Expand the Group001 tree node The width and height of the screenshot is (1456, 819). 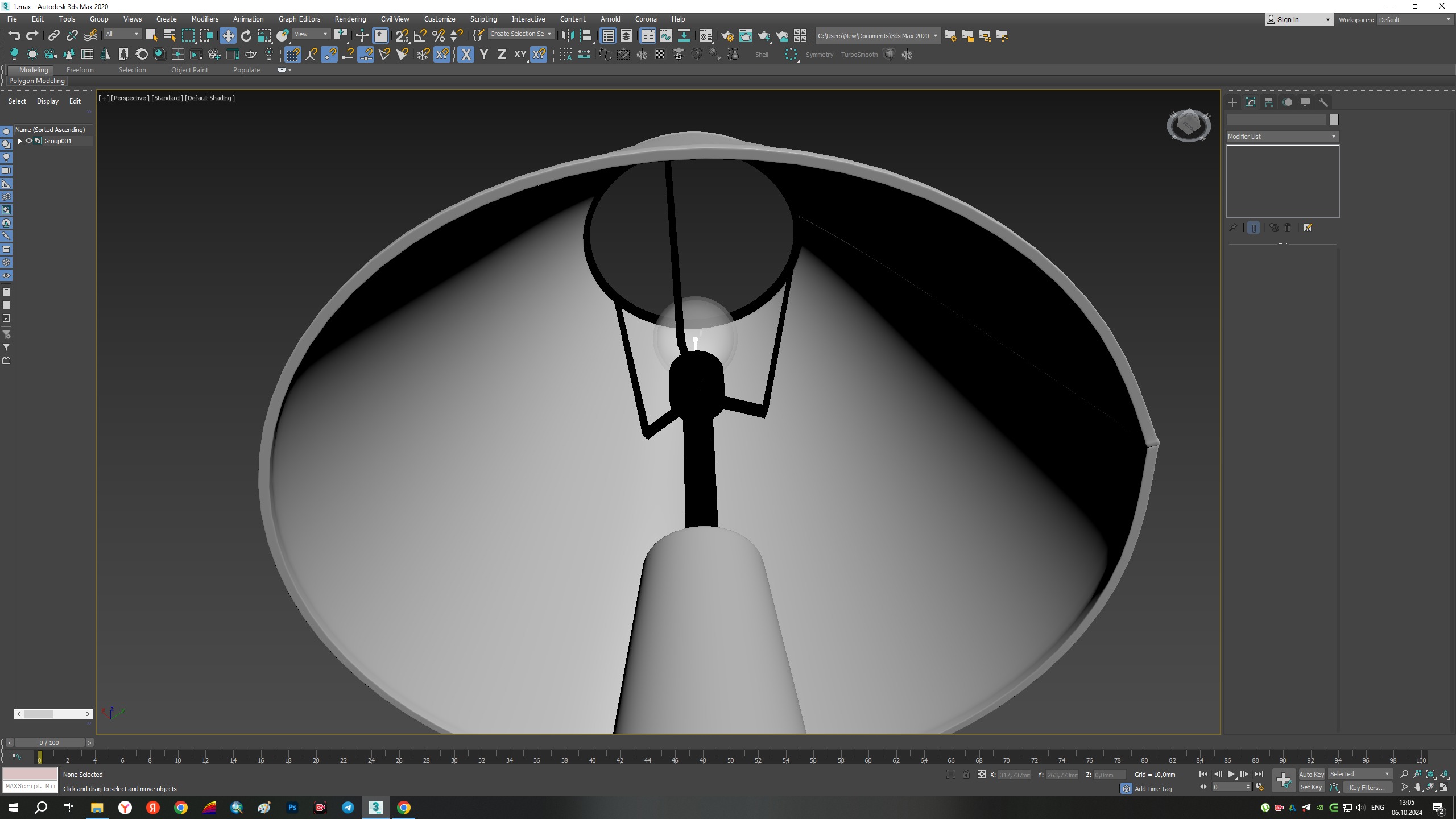tap(20, 141)
